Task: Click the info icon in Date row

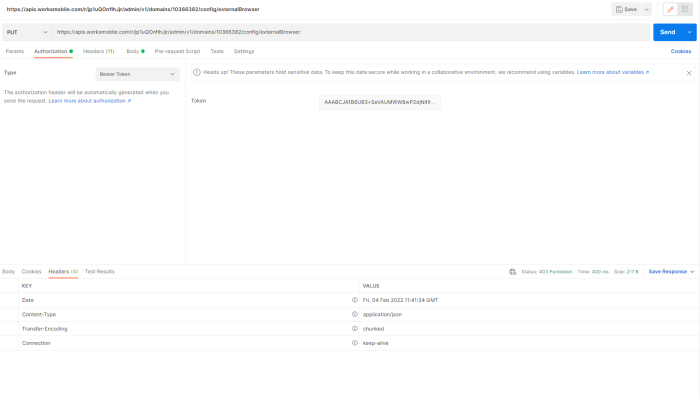Action: pos(354,300)
